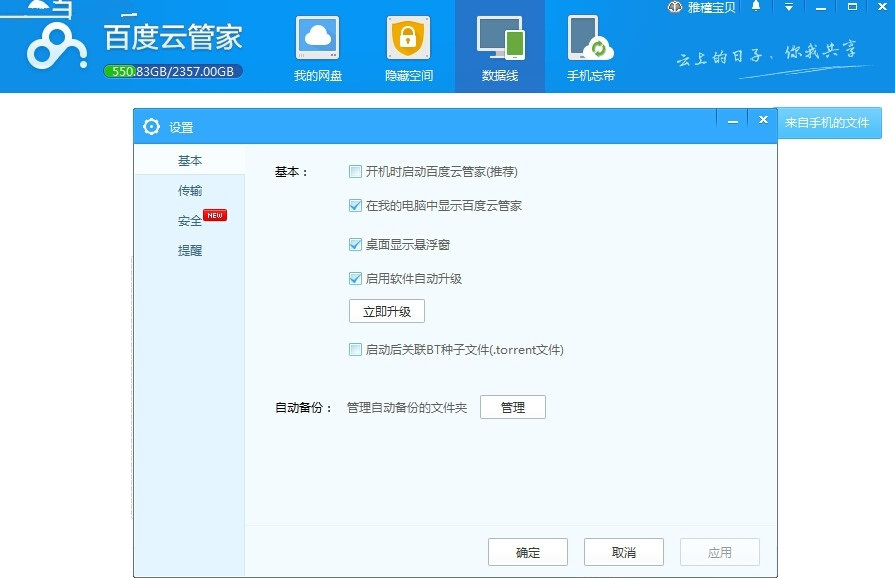Cancel changes with 取消
895x578 pixels.
[x=624, y=552]
